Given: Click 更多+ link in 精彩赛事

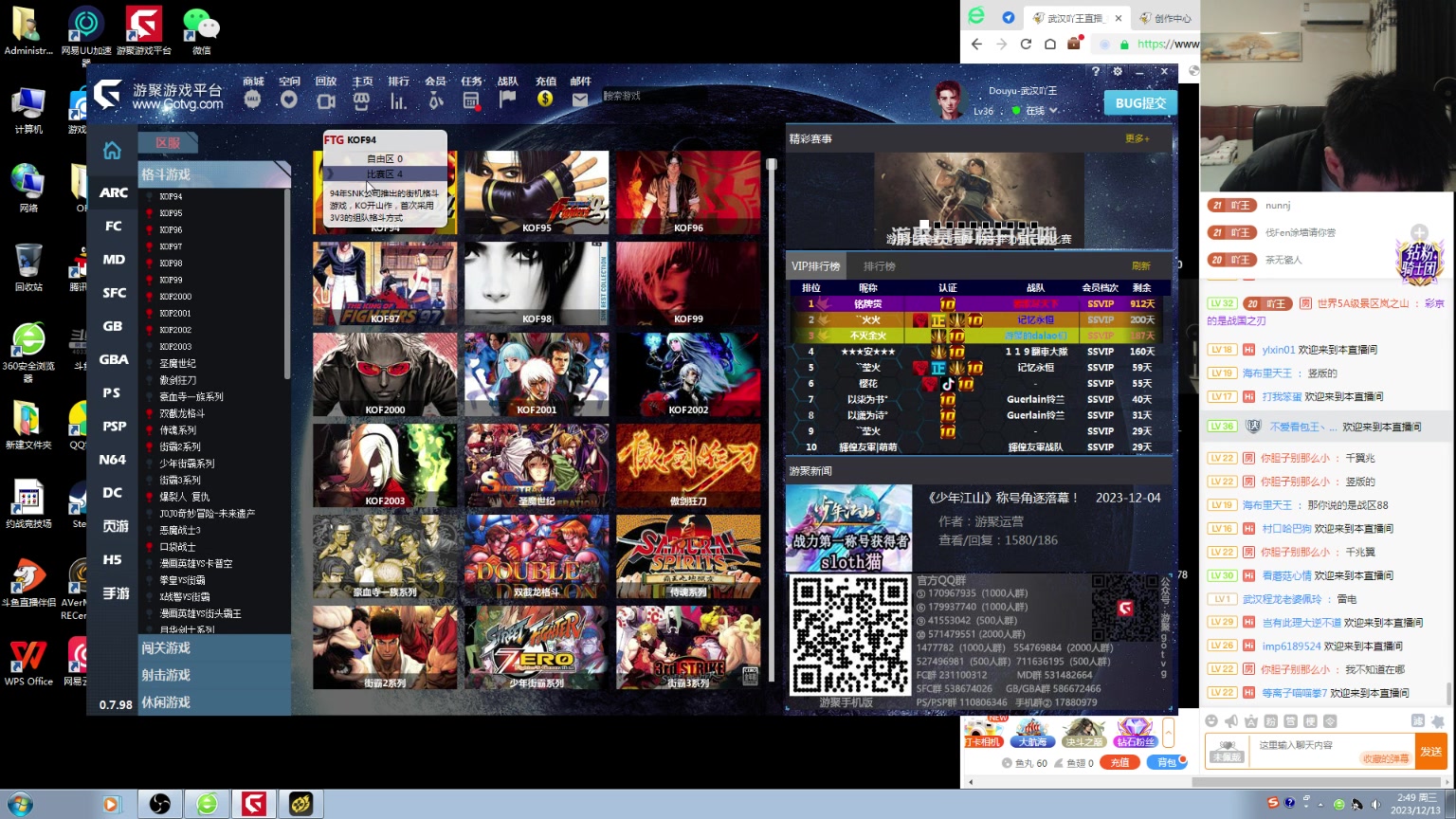Looking at the screenshot, I should [x=1137, y=138].
